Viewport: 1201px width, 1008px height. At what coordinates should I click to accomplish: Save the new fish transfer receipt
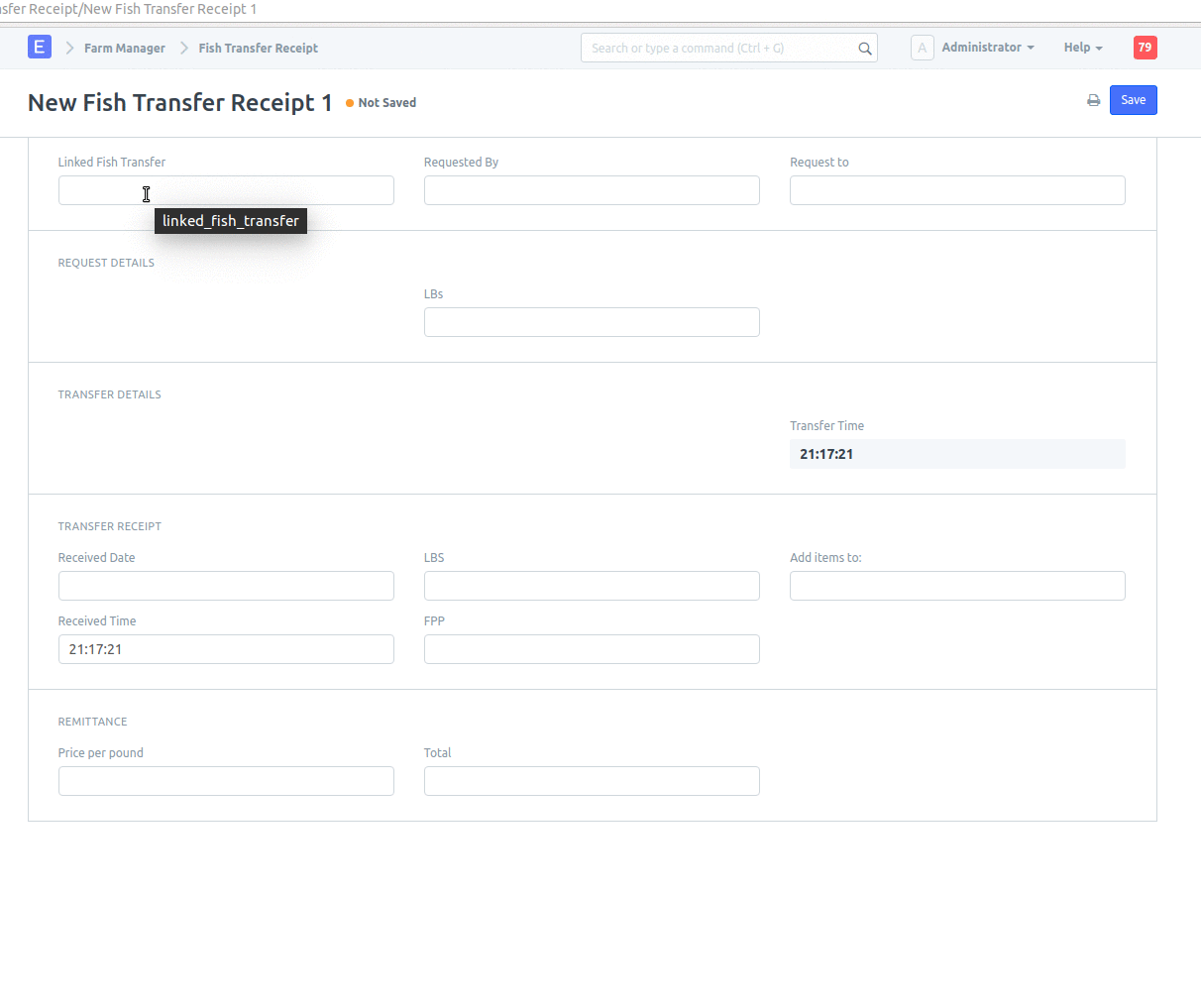(x=1133, y=100)
